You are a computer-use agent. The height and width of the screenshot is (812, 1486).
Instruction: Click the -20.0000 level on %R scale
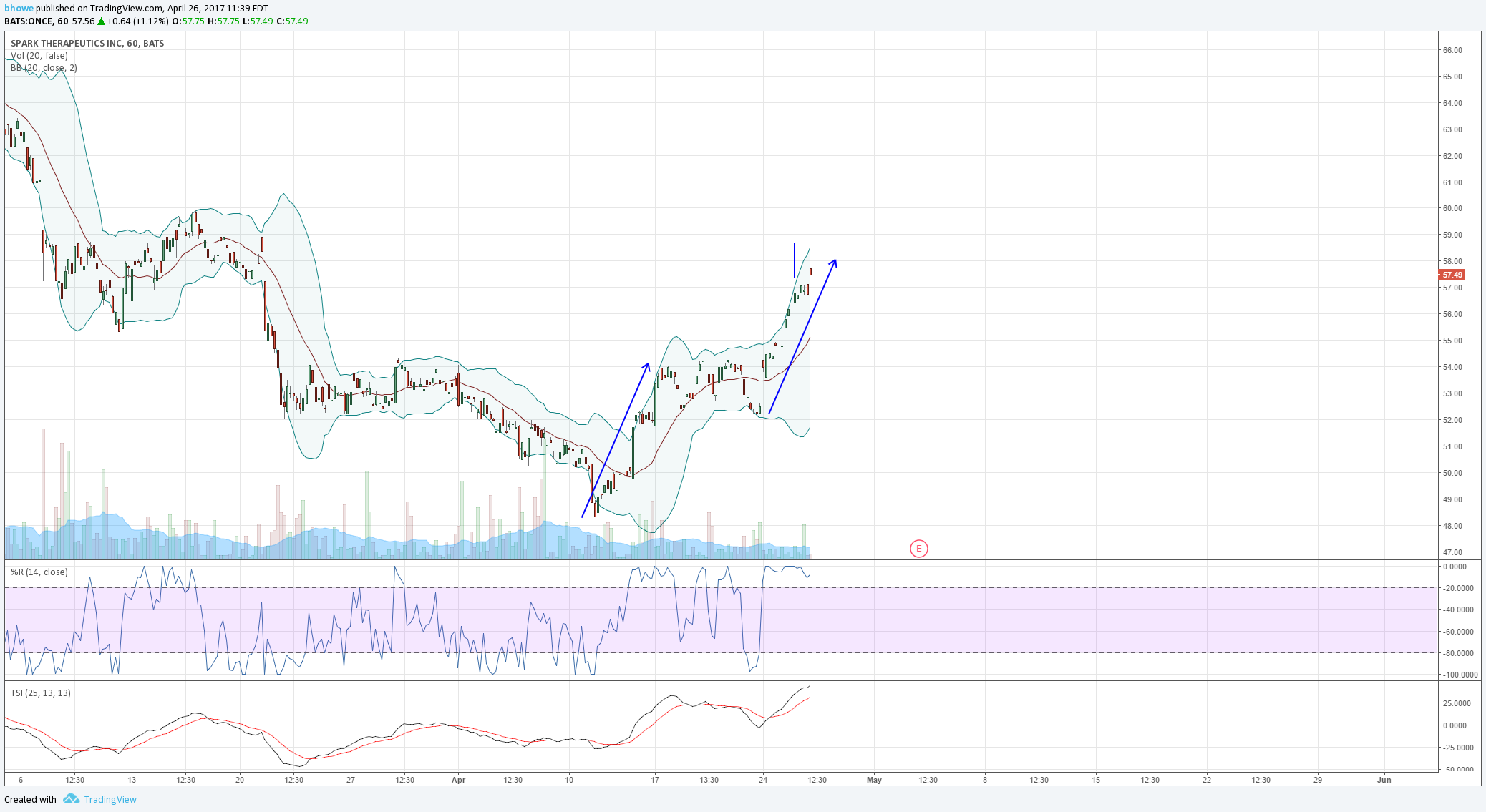coord(1458,588)
